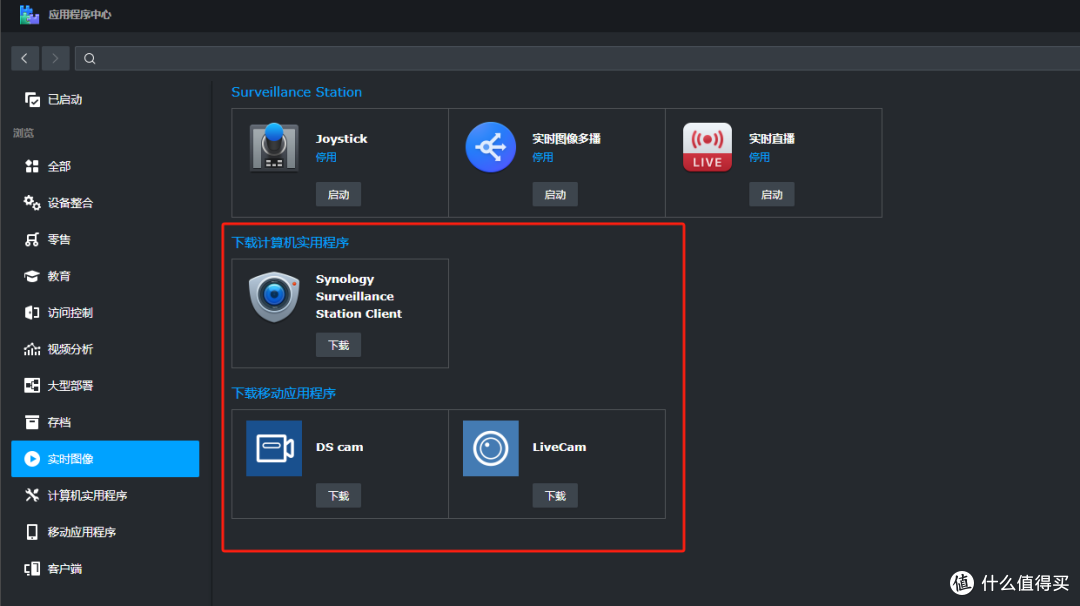The image size is (1080, 606).
Task: Open the 设备整合 category
Action: coord(105,202)
